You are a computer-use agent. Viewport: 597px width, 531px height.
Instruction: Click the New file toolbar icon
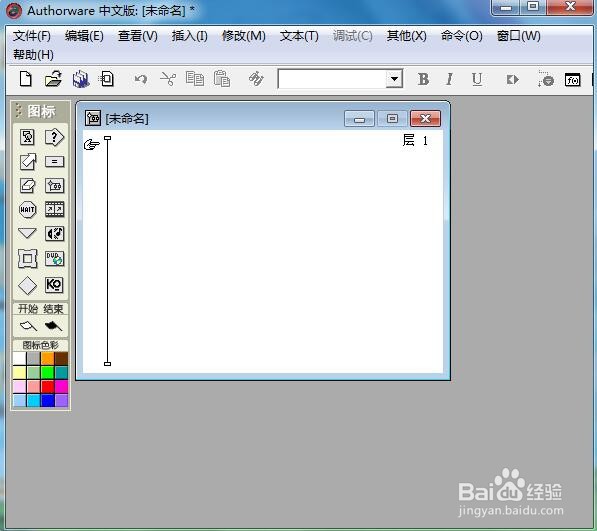click(26, 79)
